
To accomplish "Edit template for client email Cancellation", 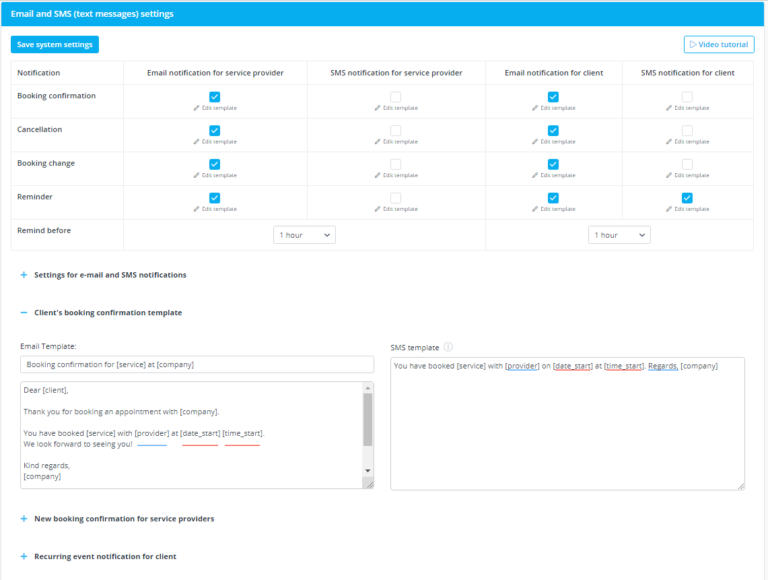I will pos(553,142).
